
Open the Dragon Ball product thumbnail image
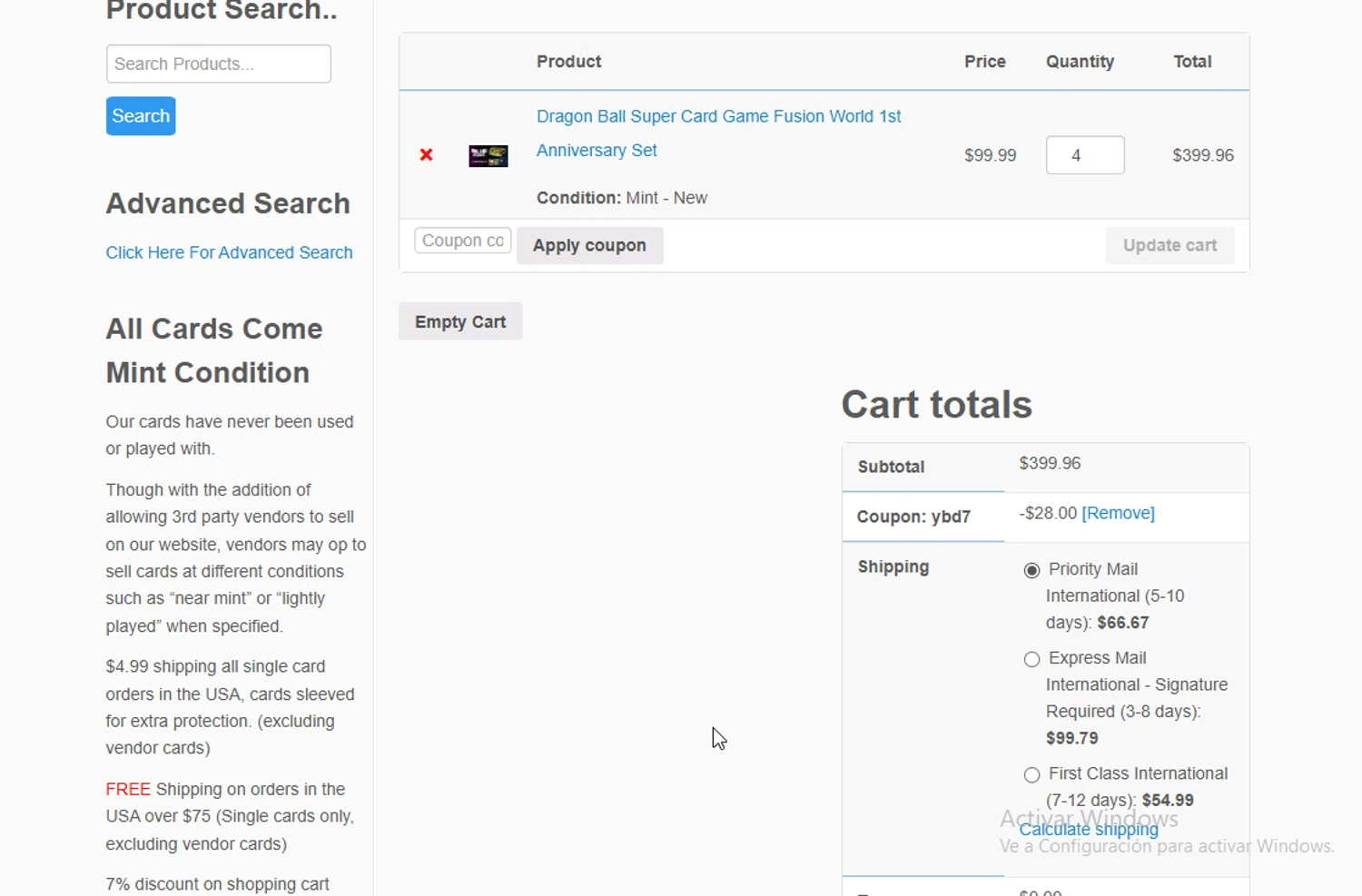[489, 156]
